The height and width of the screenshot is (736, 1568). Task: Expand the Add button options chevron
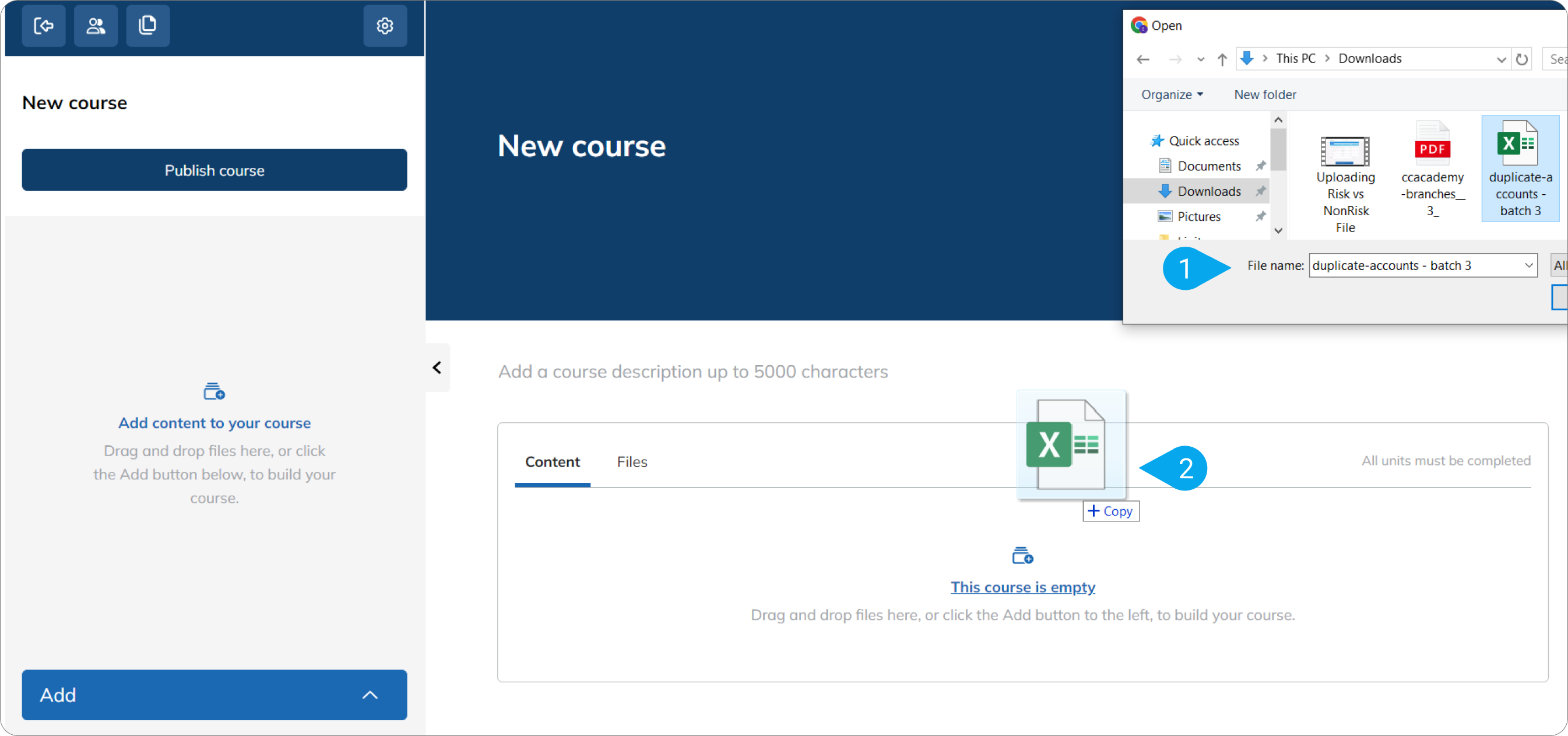(x=369, y=695)
